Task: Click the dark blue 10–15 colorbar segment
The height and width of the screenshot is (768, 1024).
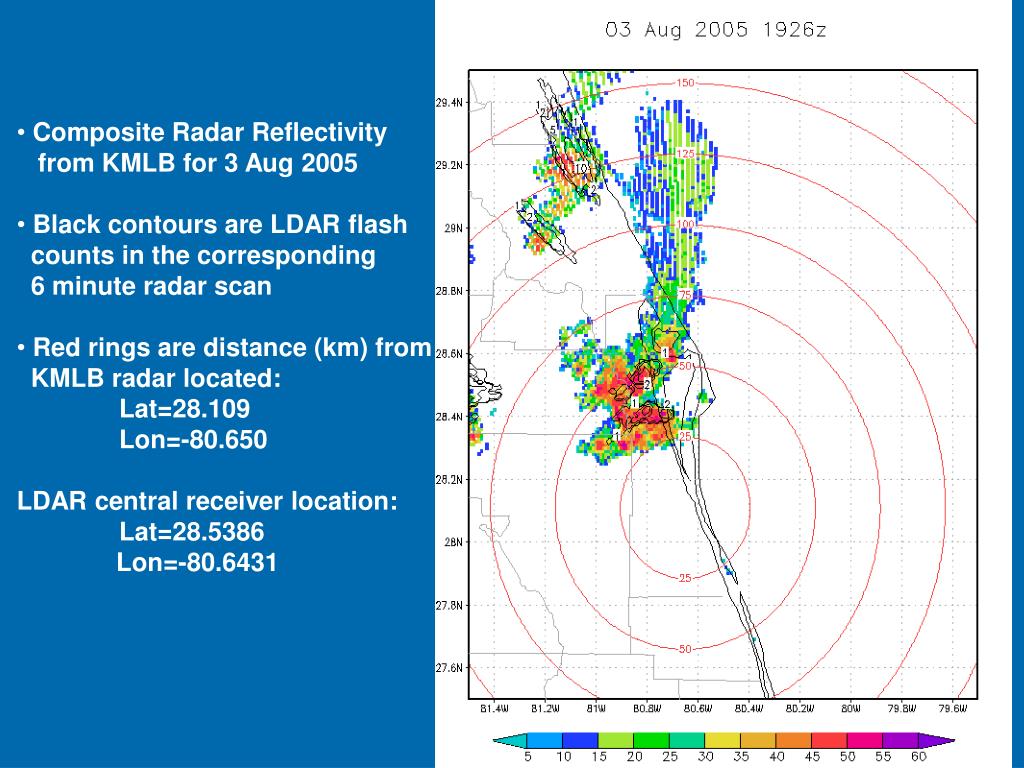Action: [x=580, y=740]
